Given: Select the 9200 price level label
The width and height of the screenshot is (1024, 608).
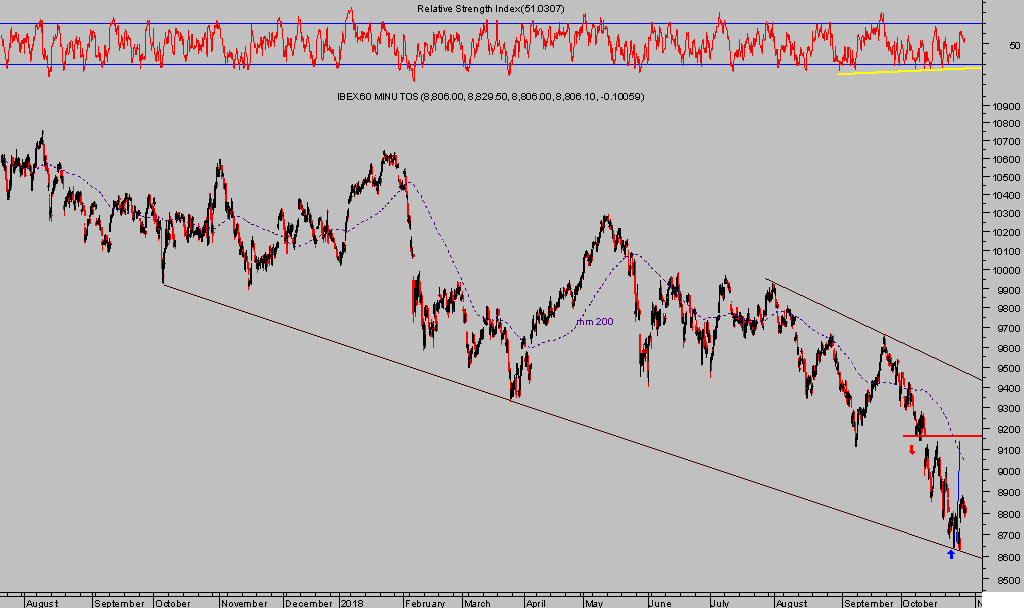Looking at the screenshot, I should [x=1004, y=429].
